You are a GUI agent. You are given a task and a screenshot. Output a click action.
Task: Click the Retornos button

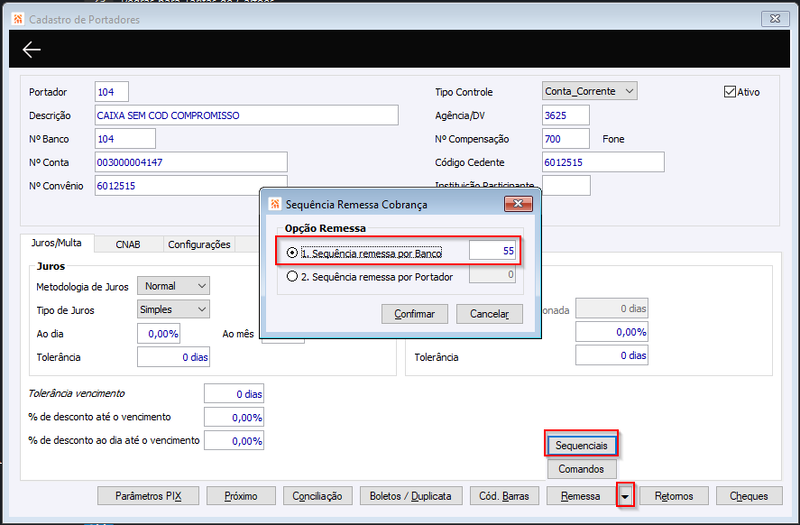(674, 496)
